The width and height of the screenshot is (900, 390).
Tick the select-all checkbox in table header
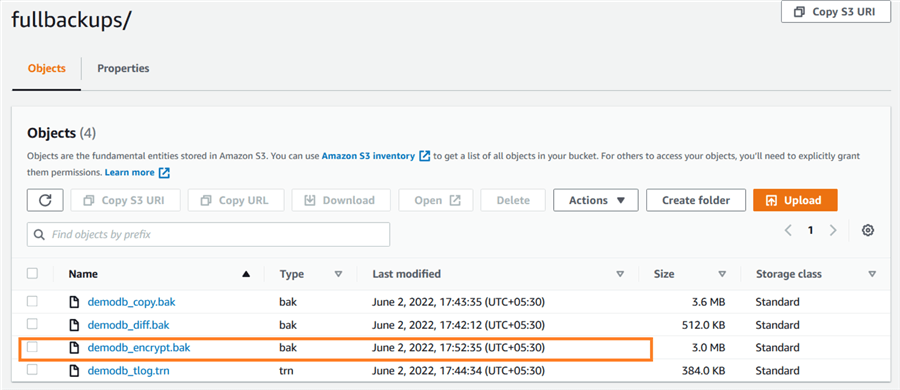point(33,273)
